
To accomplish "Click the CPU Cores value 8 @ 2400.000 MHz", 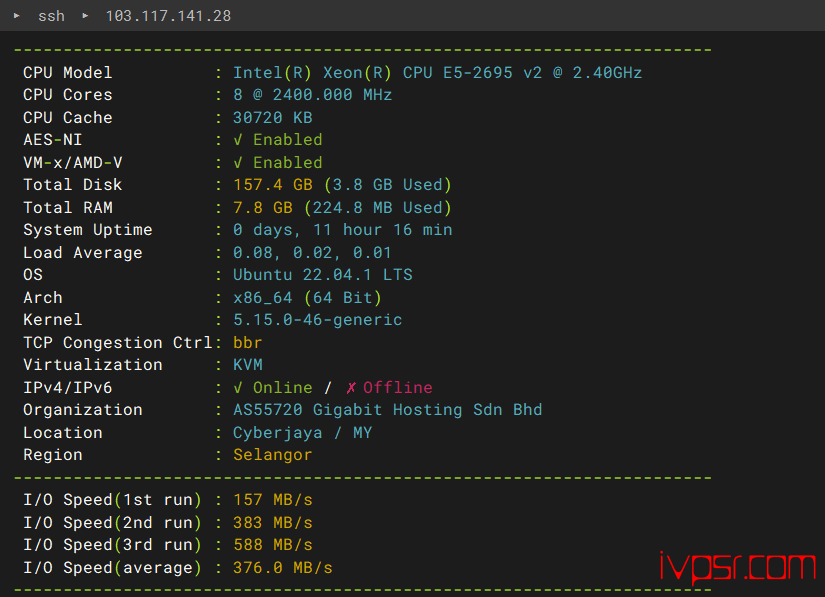I will tap(313, 95).
